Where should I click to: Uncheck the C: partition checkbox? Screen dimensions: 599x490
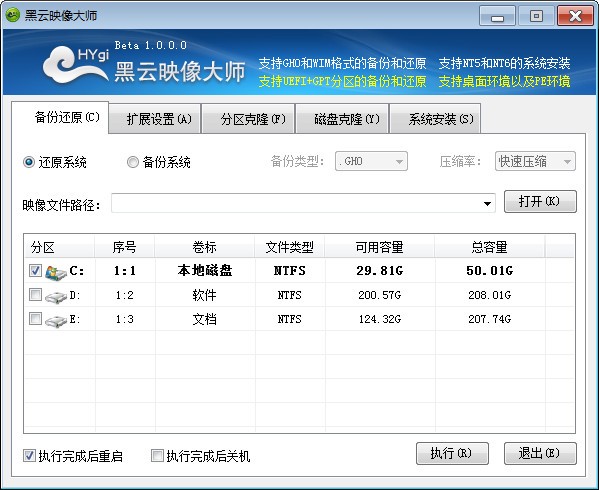35,271
